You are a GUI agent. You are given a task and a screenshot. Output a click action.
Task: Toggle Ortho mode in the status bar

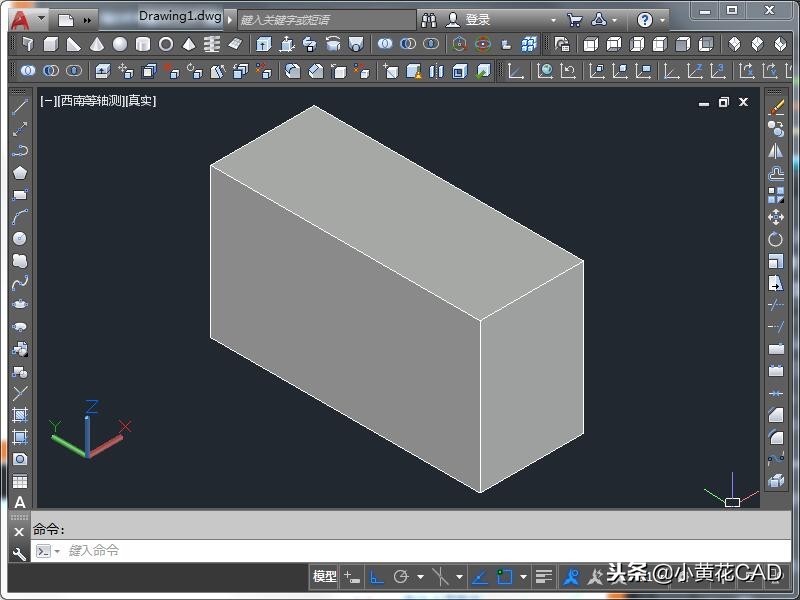click(x=377, y=577)
